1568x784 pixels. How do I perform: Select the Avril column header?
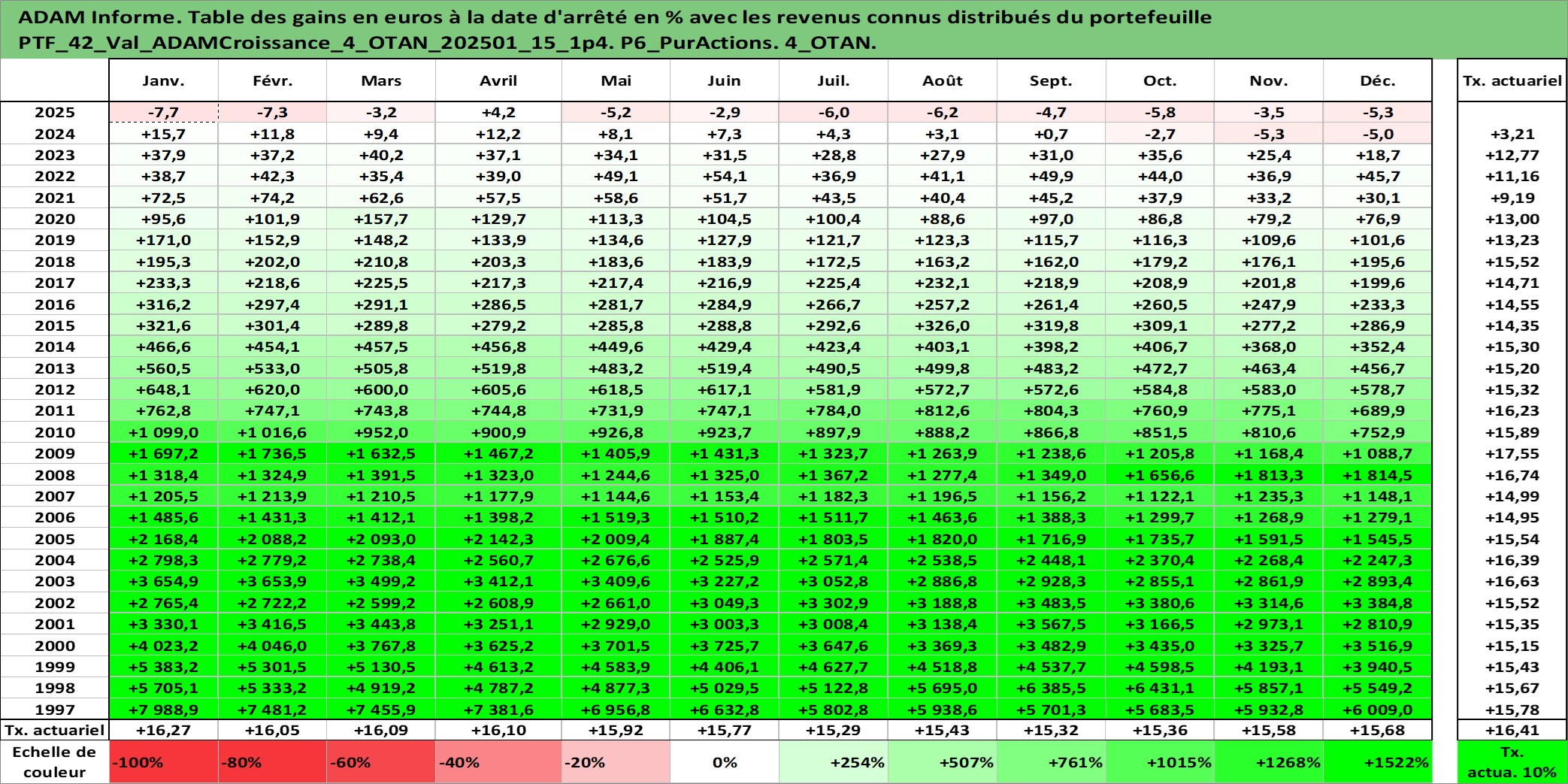[x=498, y=80]
